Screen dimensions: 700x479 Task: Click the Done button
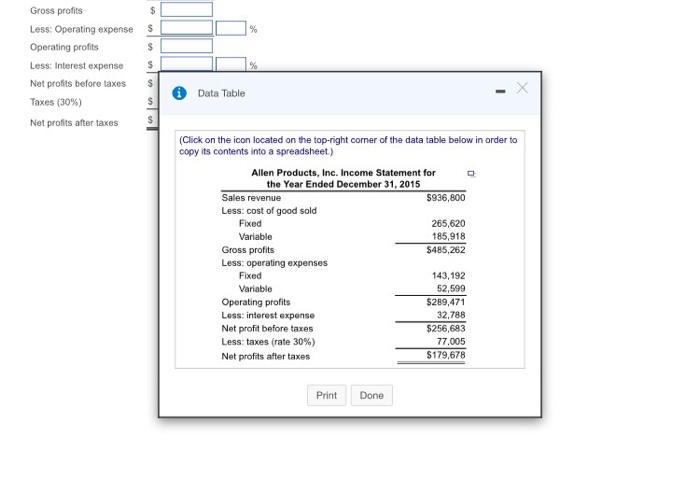[x=371, y=396]
